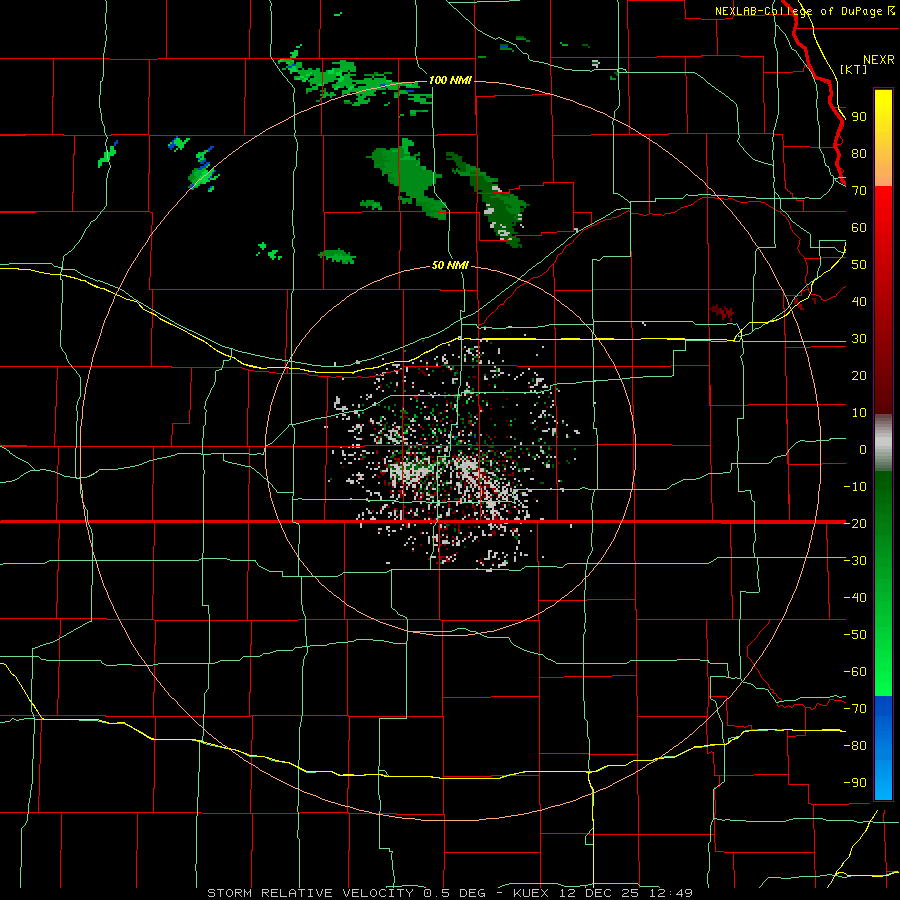Click the -10 scale label

tap(855, 487)
